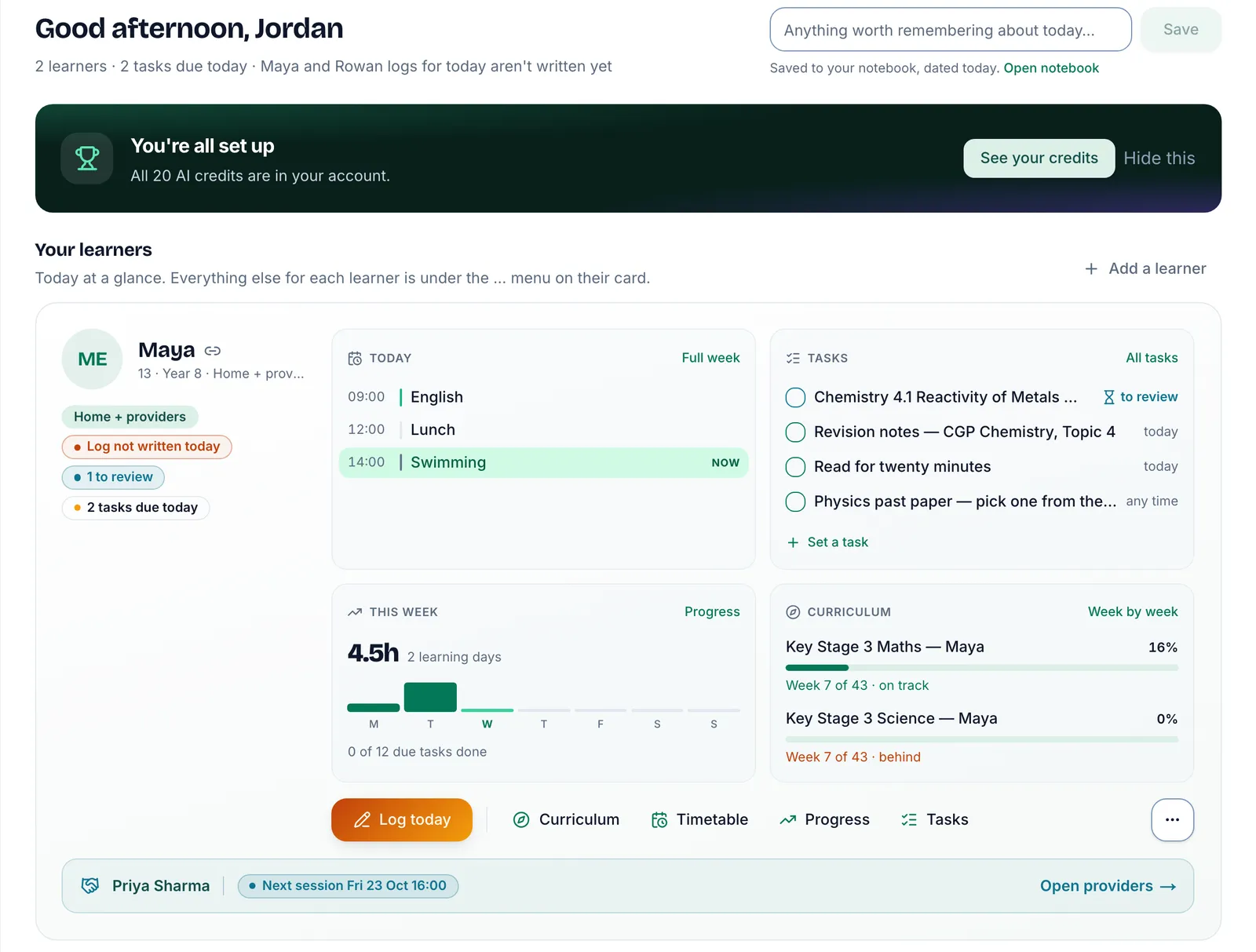This screenshot has width=1256, height=952.
Task: Click the handshake icon beside Priya Sharma
Action: [90, 885]
